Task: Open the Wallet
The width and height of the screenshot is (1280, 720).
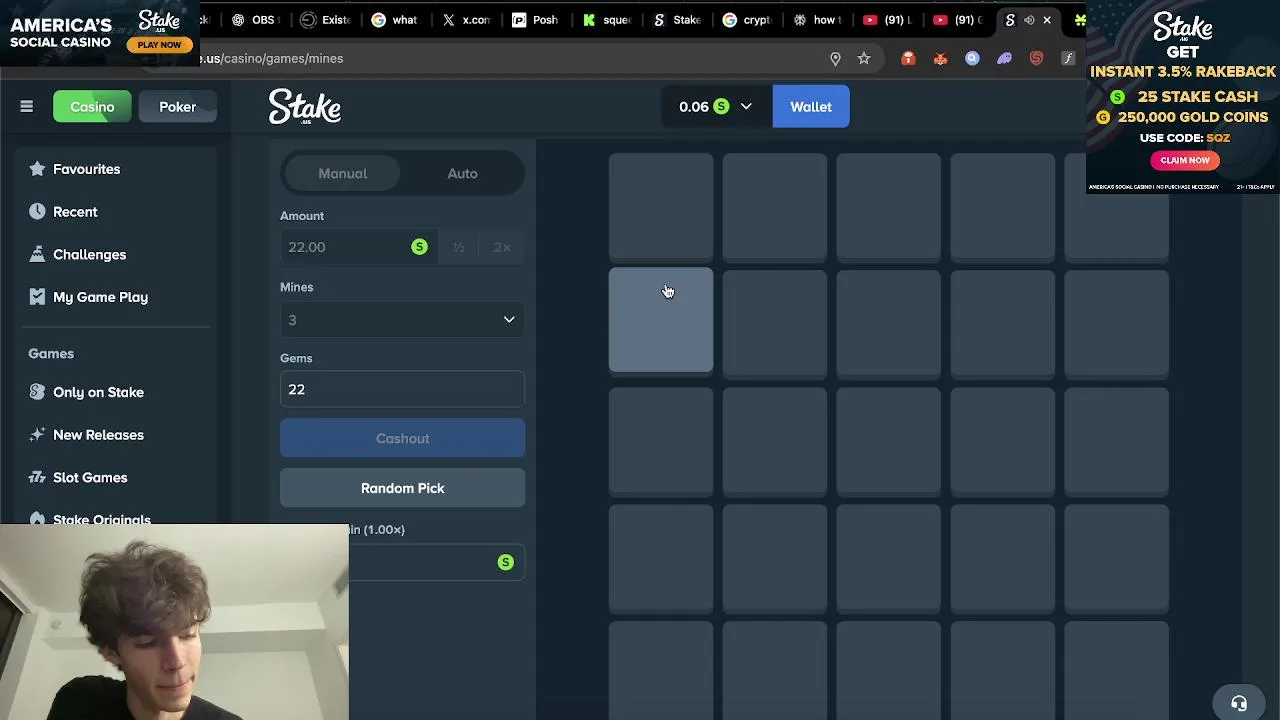Action: [x=811, y=107]
